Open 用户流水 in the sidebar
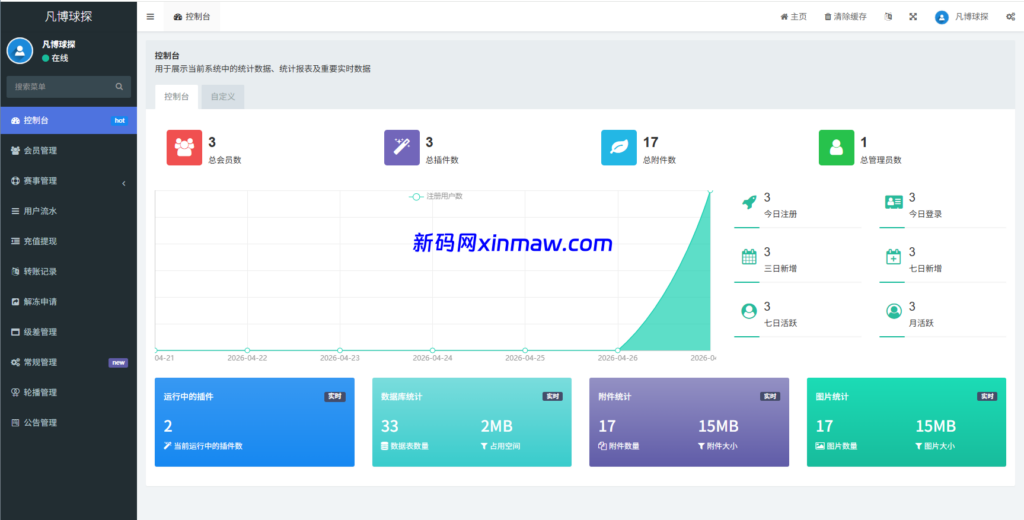1024x520 pixels. click(x=69, y=211)
